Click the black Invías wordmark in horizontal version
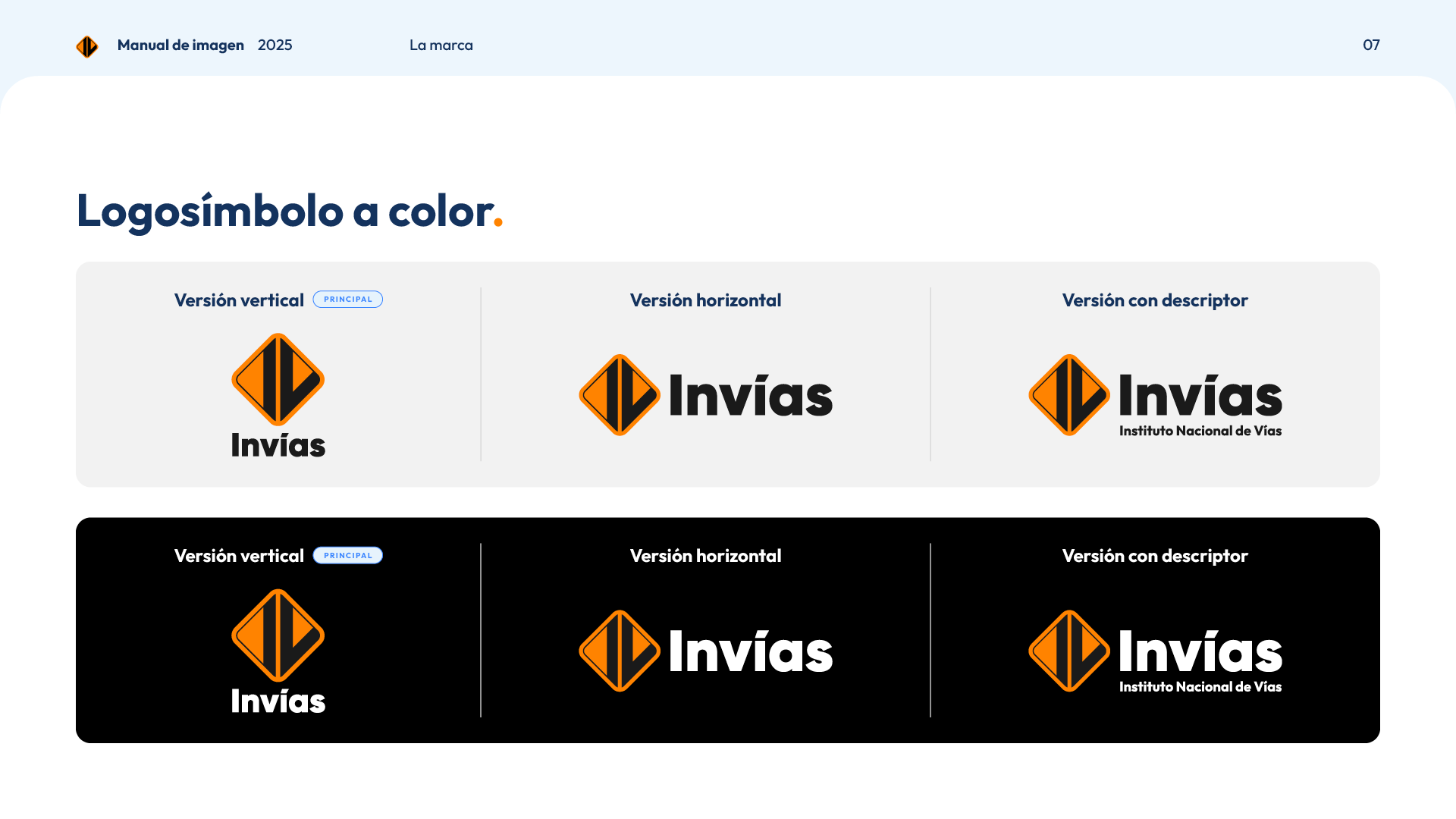The height and width of the screenshot is (819, 1456). point(751,396)
